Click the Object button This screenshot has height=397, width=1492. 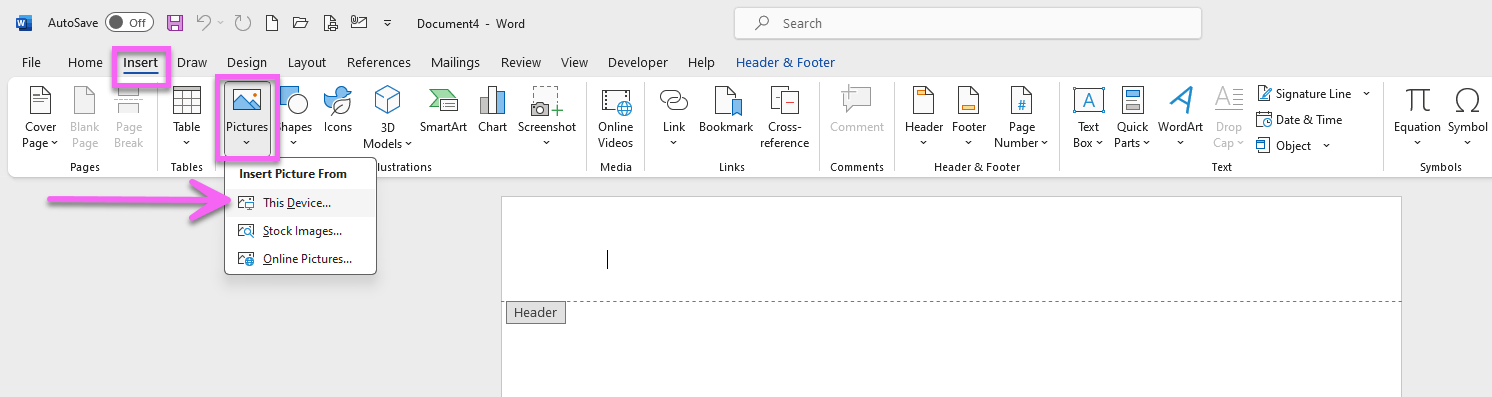(1283, 146)
